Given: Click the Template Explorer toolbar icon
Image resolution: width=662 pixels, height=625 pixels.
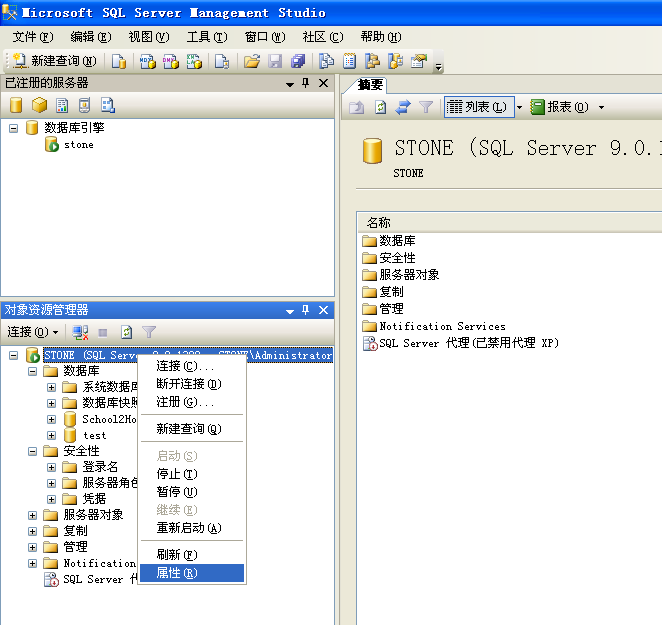Looking at the screenshot, I should pos(396,61).
